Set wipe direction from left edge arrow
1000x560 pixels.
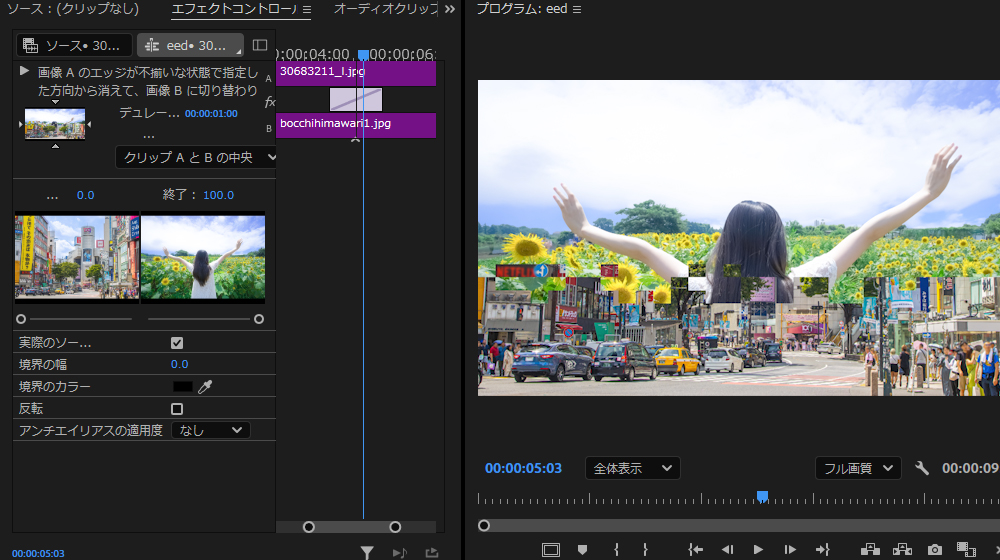20,124
